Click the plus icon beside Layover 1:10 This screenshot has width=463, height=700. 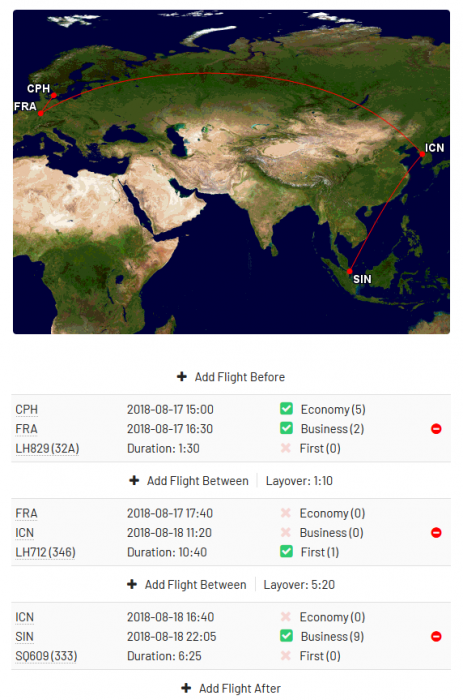click(x=134, y=480)
